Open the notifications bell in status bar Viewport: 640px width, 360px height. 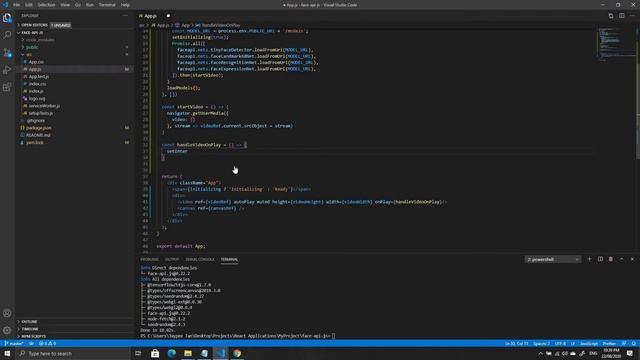[633, 344]
